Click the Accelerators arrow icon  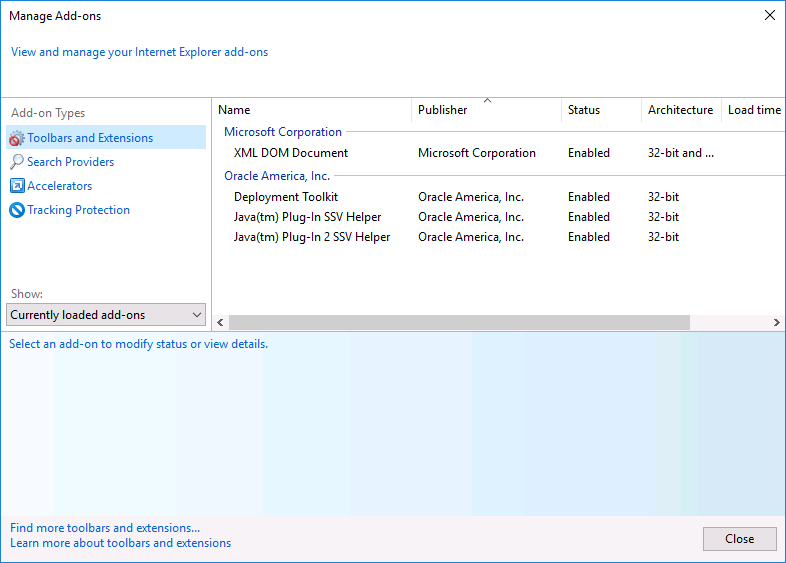pos(17,186)
